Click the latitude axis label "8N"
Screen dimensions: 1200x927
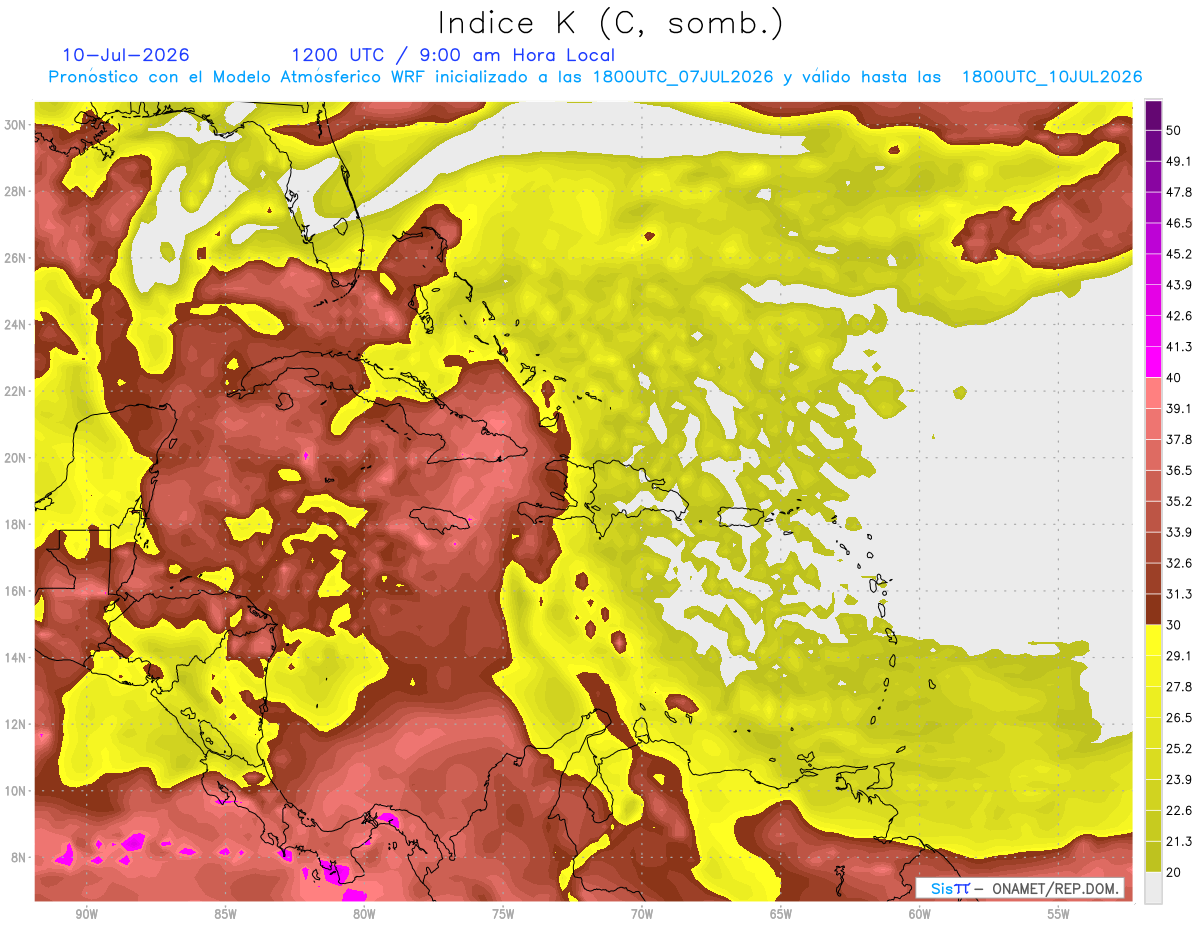(20, 858)
